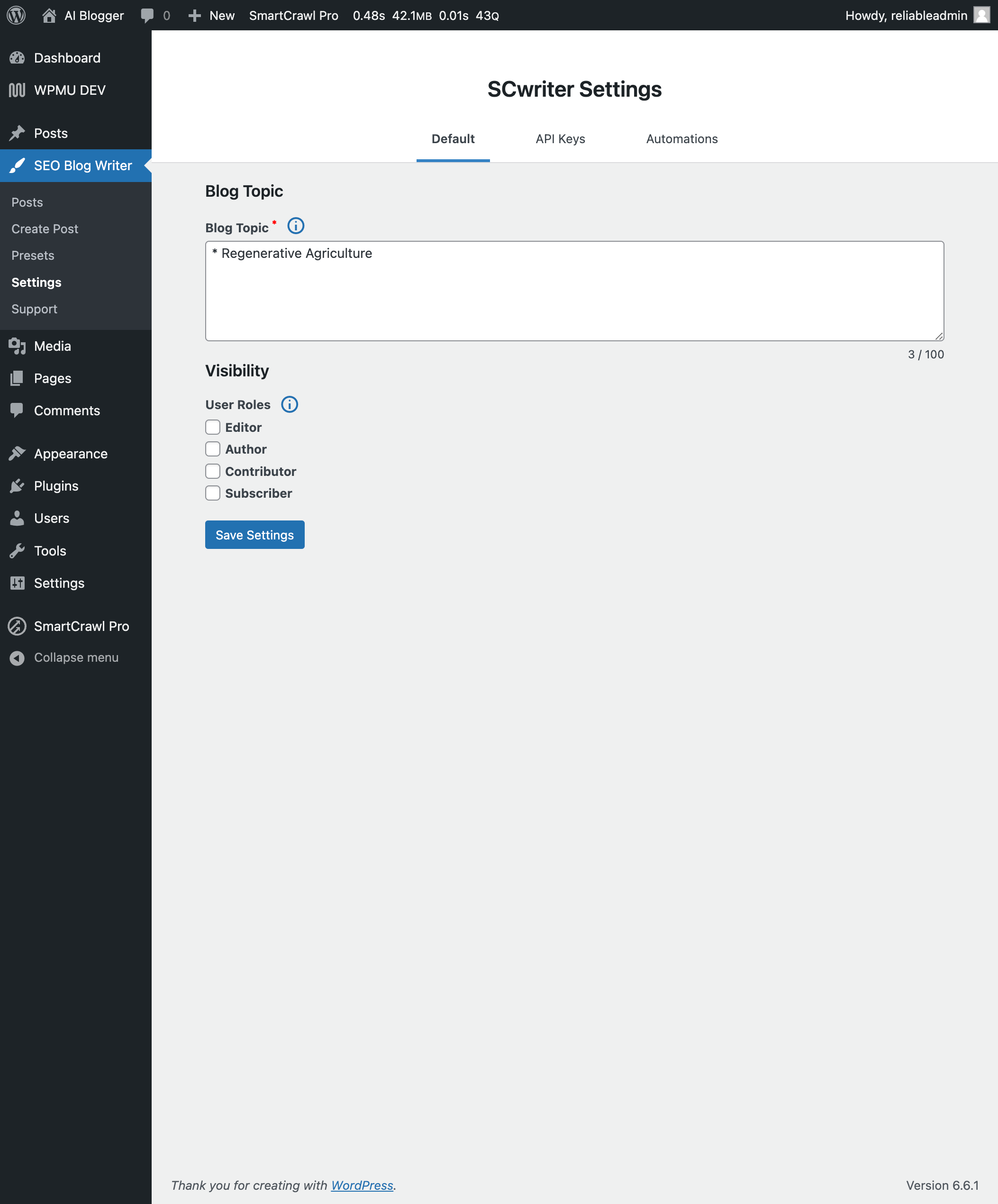
Task: Click the AI Blogger home icon
Action: [x=49, y=16]
